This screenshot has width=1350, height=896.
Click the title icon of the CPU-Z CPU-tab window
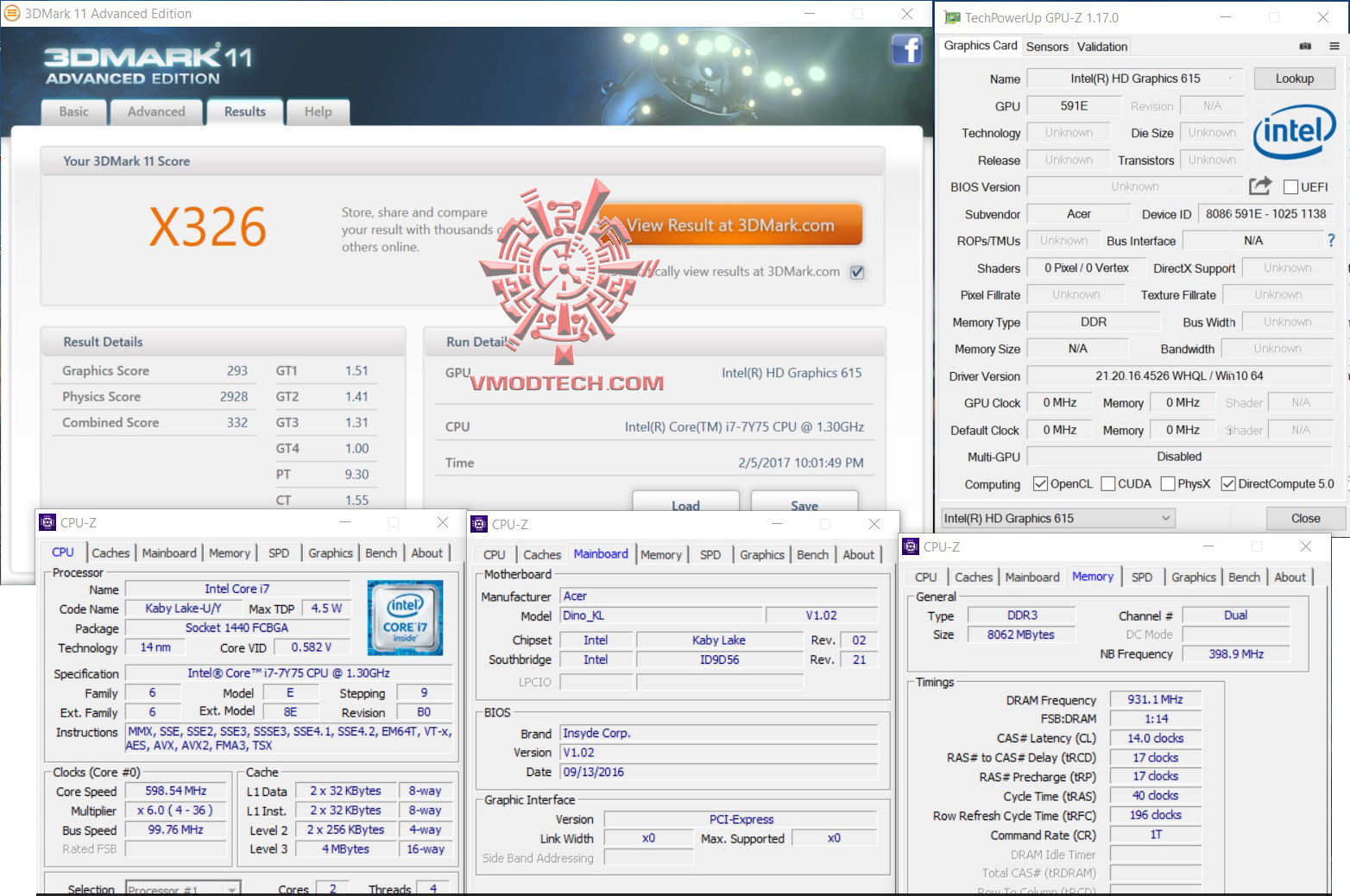tap(47, 522)
